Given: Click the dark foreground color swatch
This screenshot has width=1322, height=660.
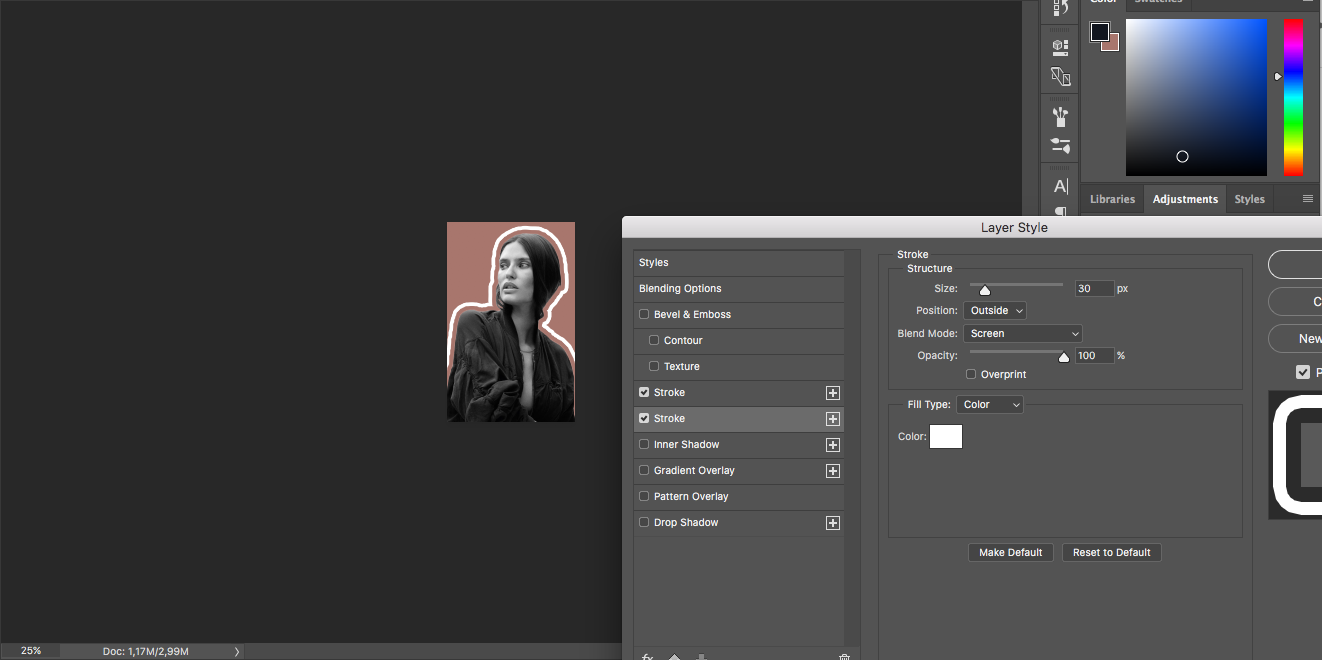Looking at the screenshot, I should coord(1099,31).
